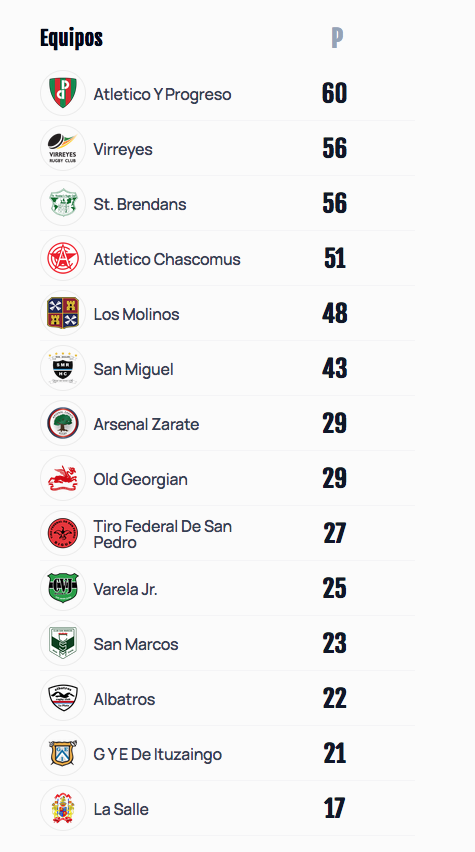Open the Virreyes team name link

click(x=123, y=149)
